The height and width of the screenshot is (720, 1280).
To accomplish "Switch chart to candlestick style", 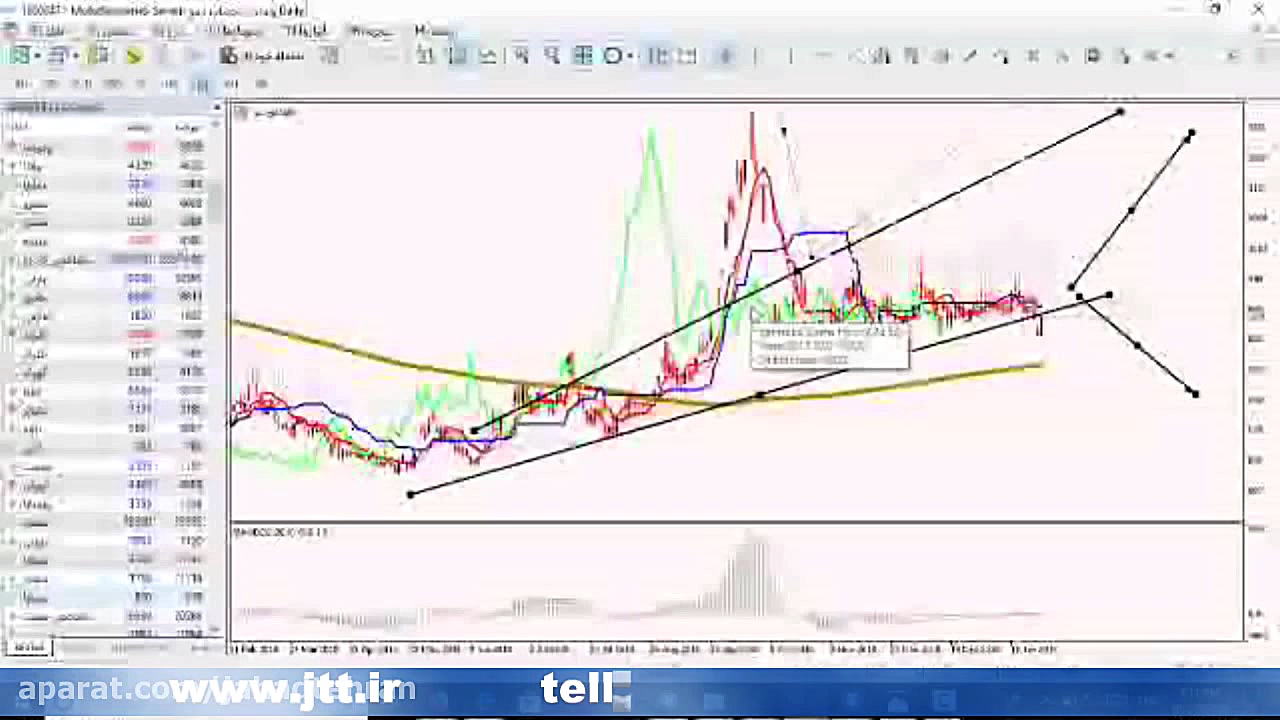I will pyautogui.click(x=457, y=56).
